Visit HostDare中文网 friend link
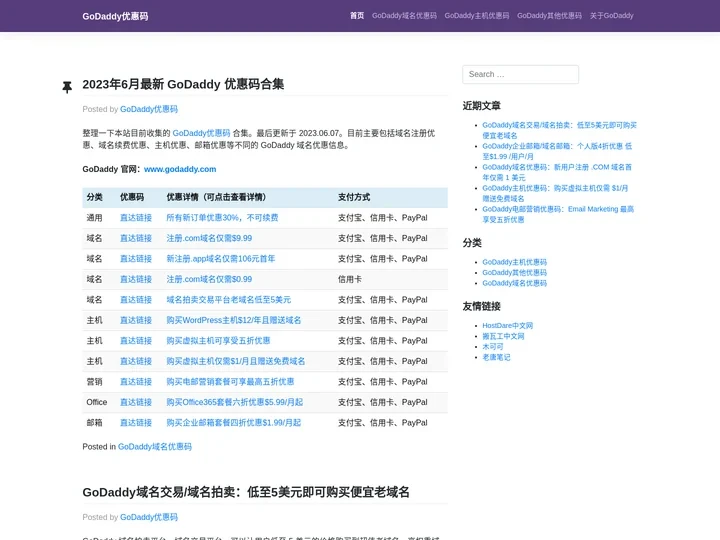 pos(507,326)
